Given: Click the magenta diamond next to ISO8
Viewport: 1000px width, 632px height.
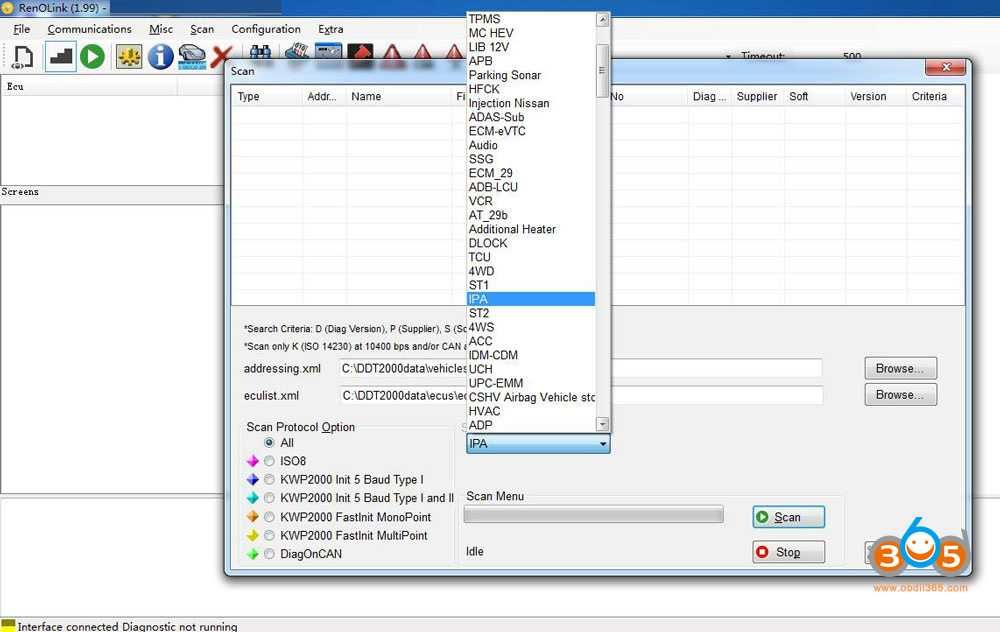Looking at the screenshot, I should [x=253, y=461].
